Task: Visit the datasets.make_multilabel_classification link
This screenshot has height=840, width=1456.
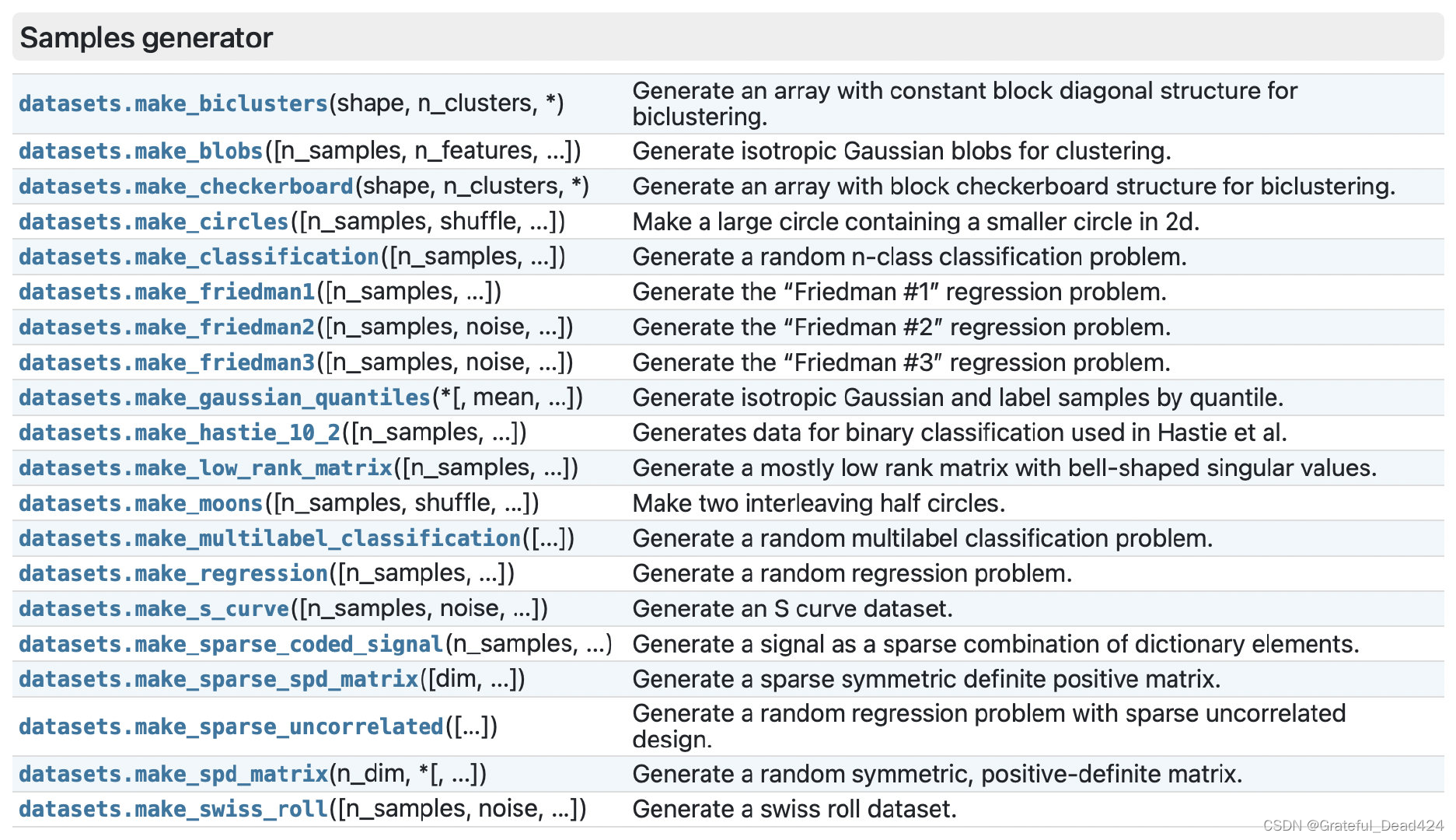Action: pos(269,538)
